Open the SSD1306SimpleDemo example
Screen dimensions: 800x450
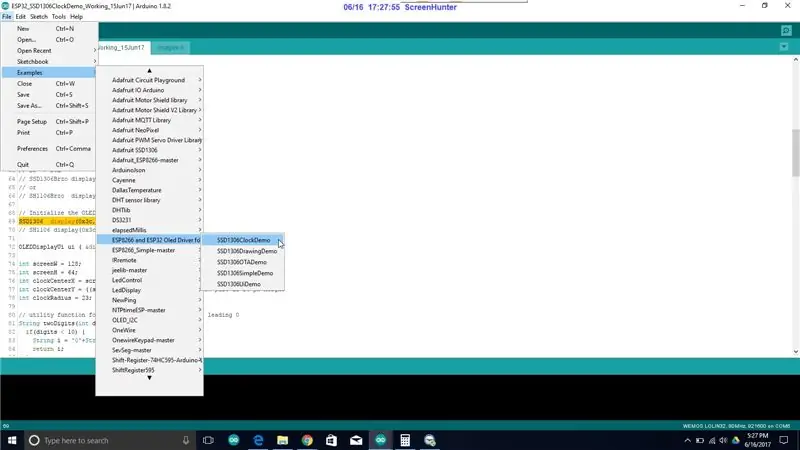[x=243, y=273]
